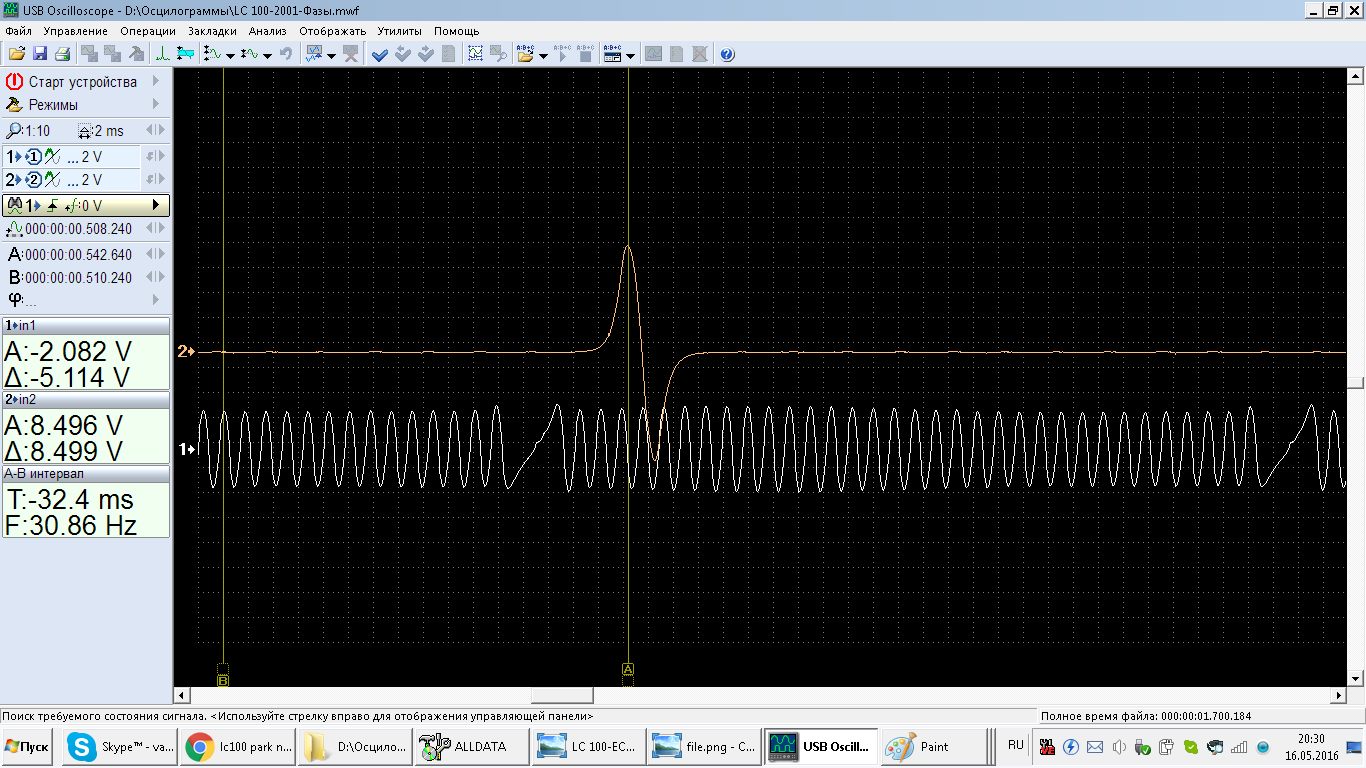Viewport: 1366px width, 768px height.
Task: Open the Анализ menu
Action: pos(267,31)
